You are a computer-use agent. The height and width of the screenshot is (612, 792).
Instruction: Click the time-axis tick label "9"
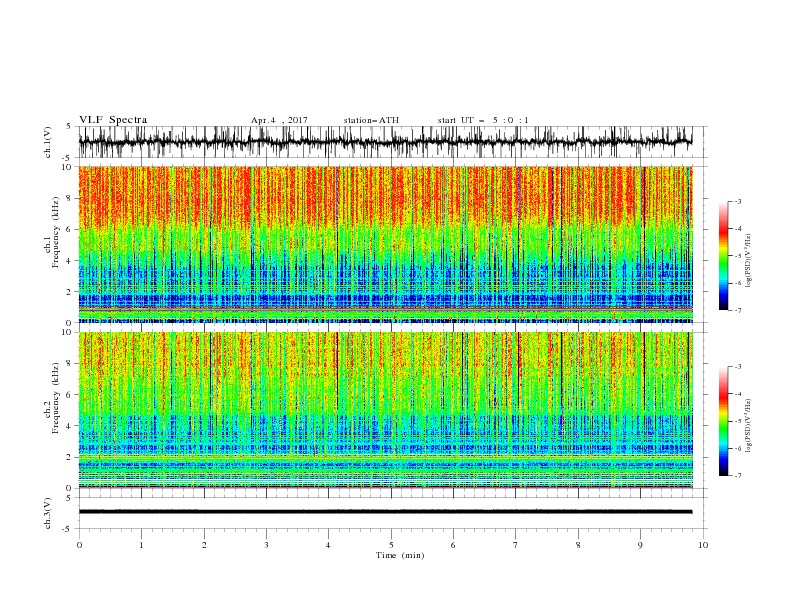point(640,545)
